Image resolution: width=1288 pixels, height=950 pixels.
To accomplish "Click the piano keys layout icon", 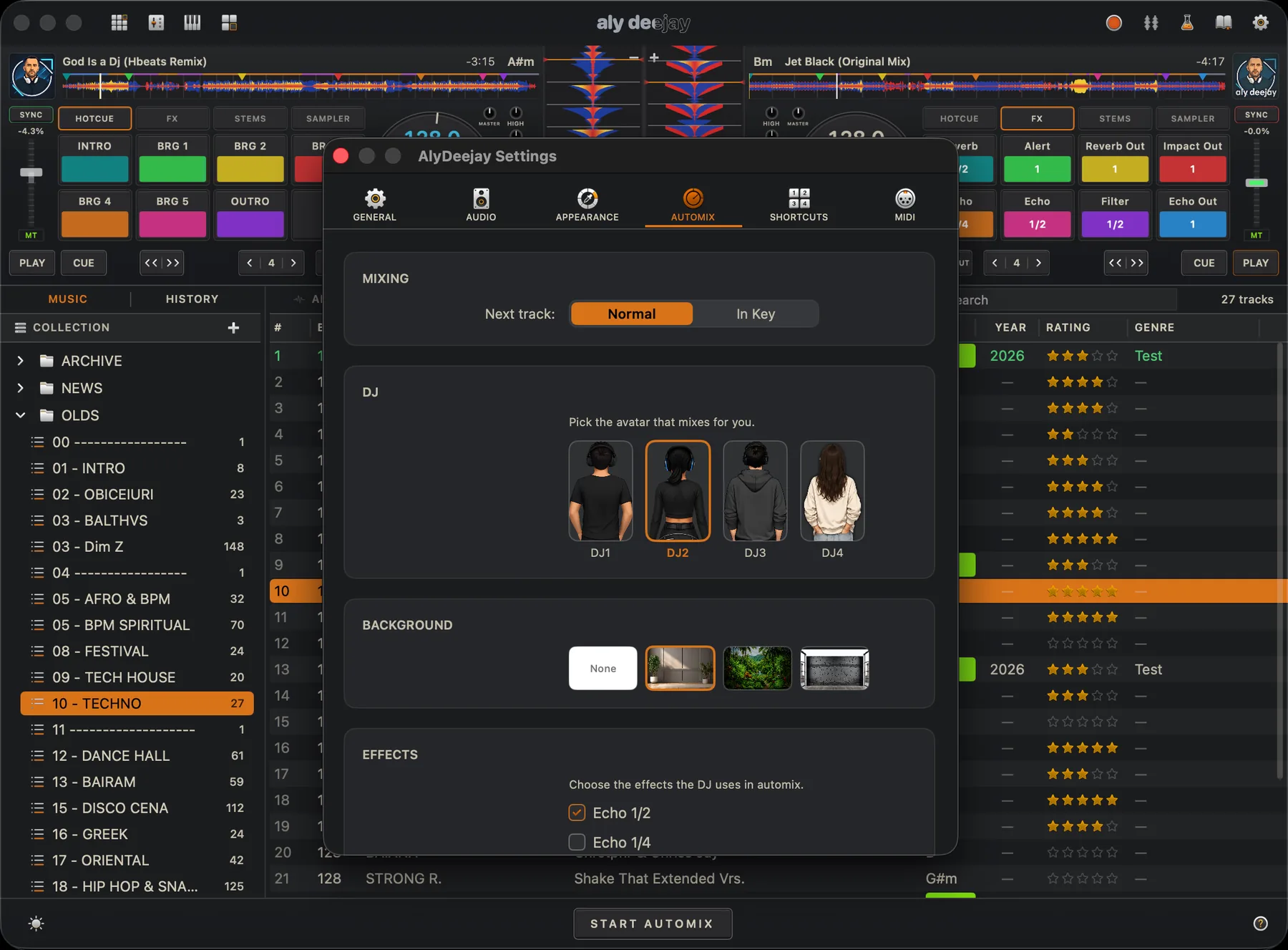I will (x=192, y=23).
